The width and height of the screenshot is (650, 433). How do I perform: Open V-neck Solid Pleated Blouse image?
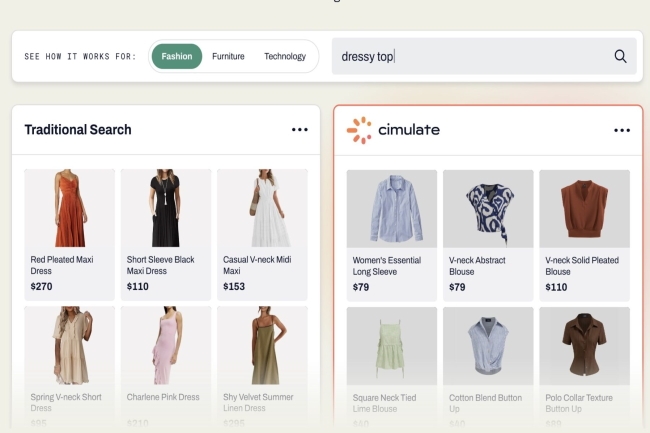584,208
